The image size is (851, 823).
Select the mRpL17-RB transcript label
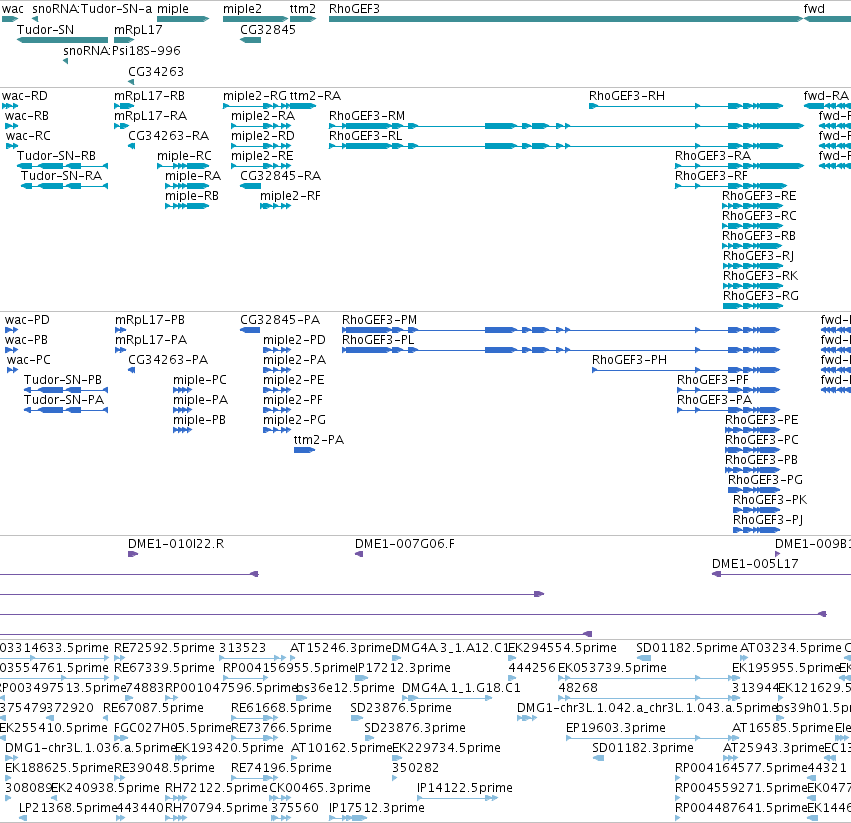[149, 96]
